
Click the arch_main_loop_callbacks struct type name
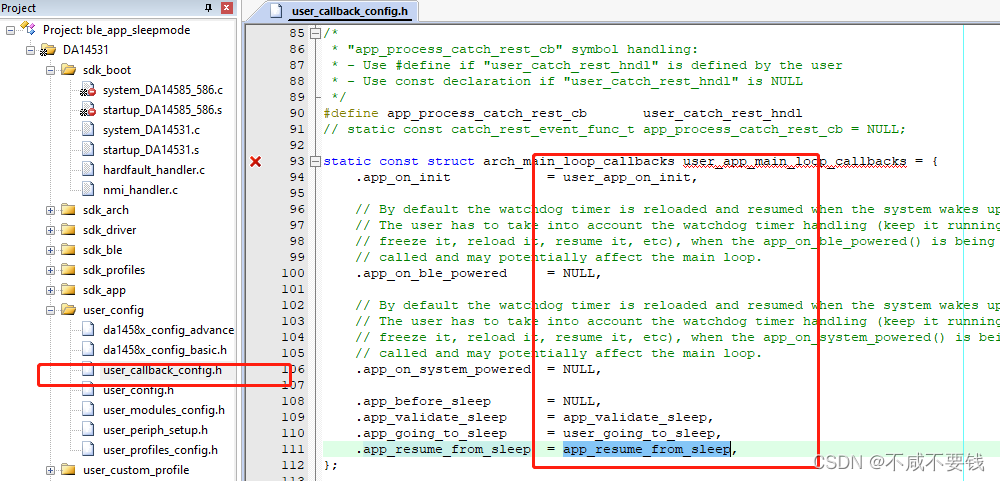coord(578,161)
